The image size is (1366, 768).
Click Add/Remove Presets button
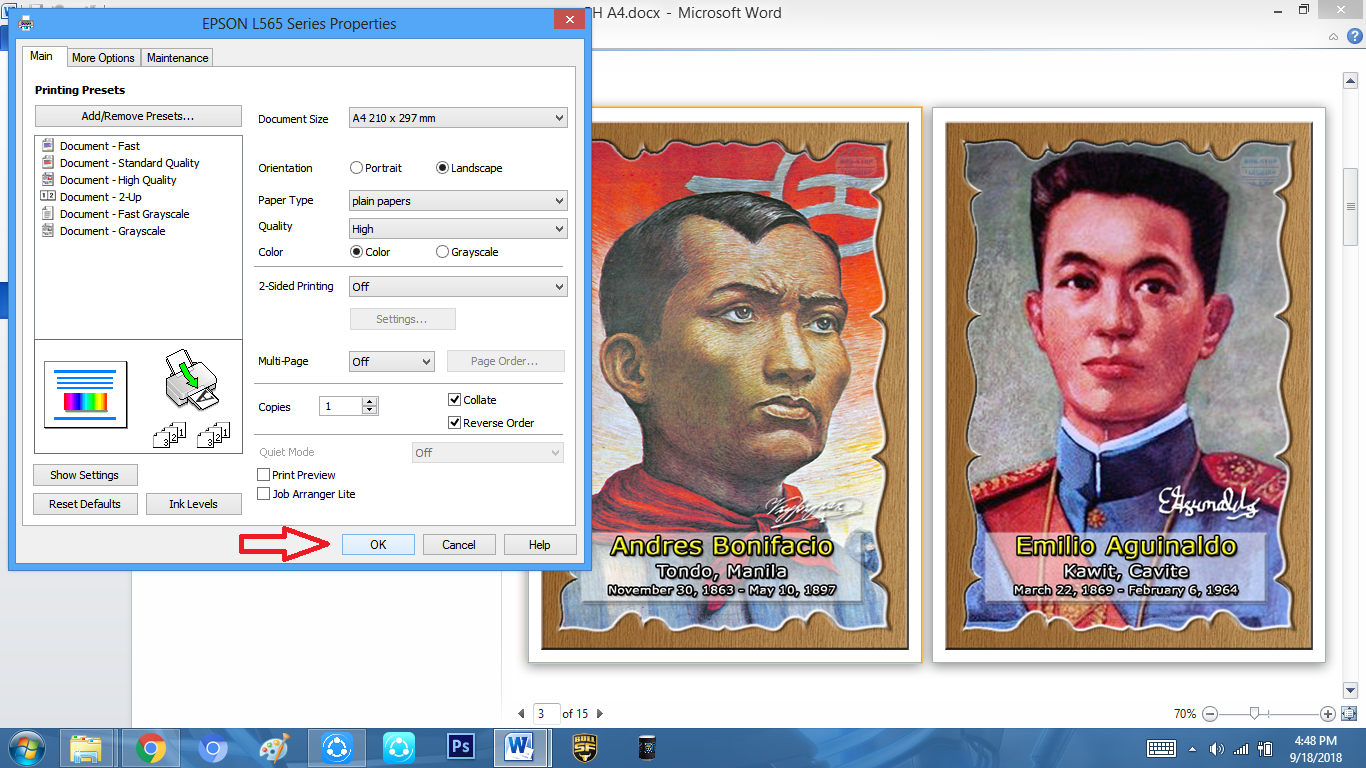click(x=138, y=116)
